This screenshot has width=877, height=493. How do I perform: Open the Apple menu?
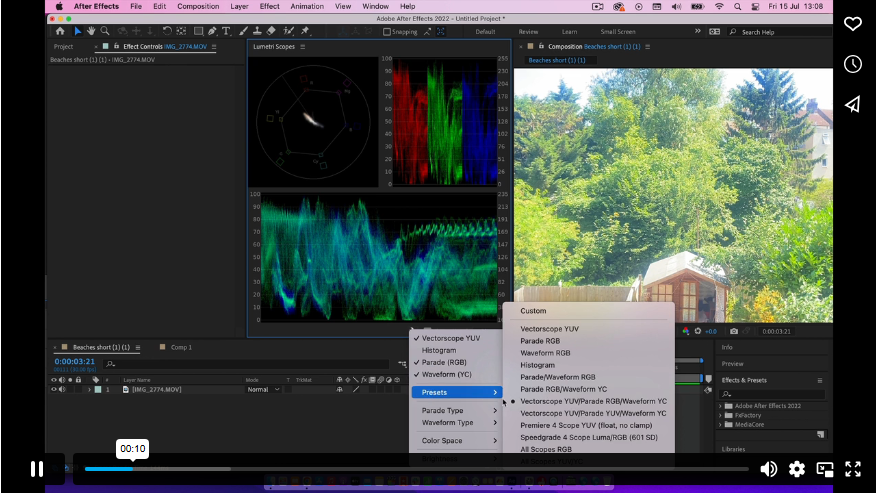pyautogui.click(x=59, y=7)
